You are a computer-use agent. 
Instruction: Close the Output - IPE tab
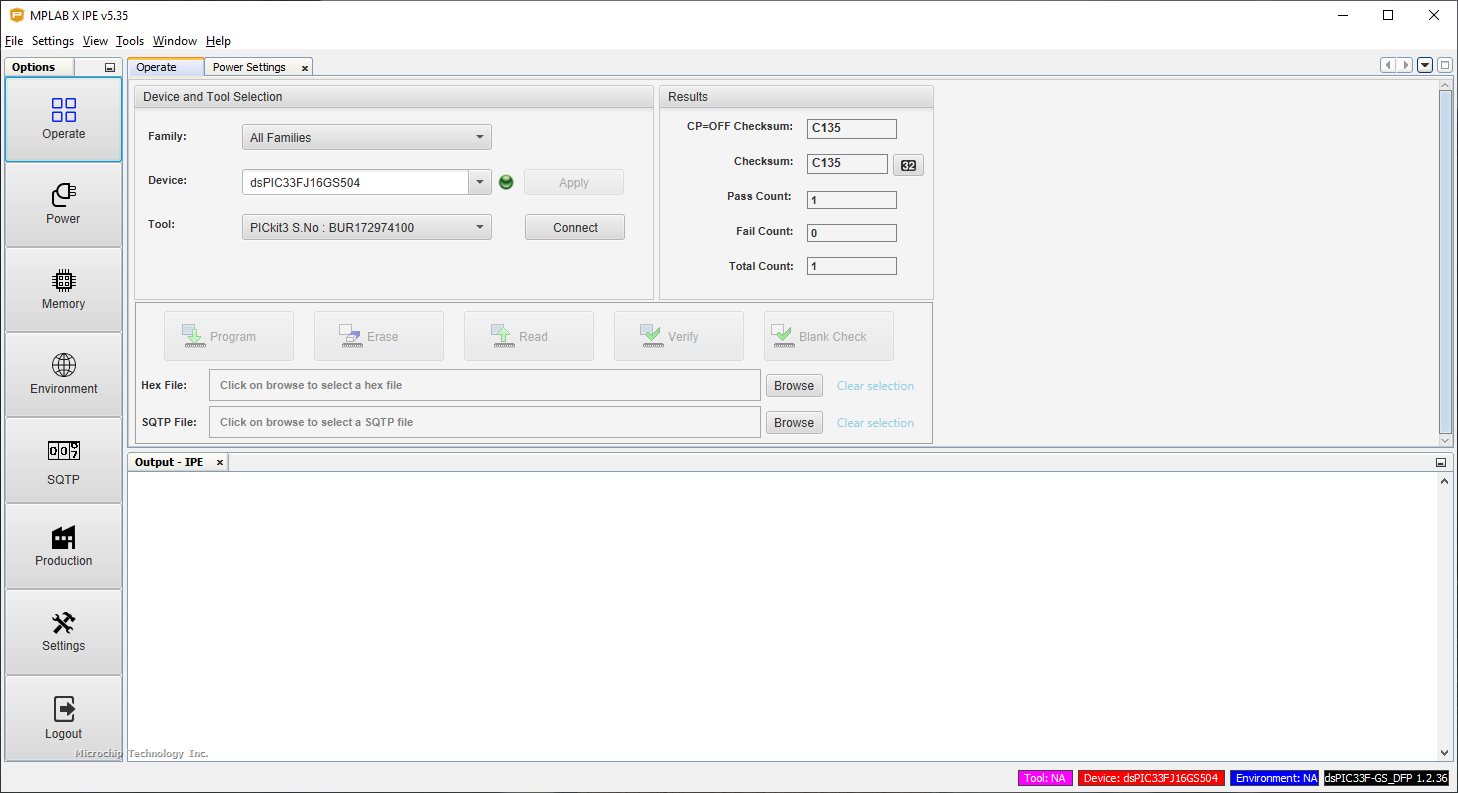click(x=220, y=462)
